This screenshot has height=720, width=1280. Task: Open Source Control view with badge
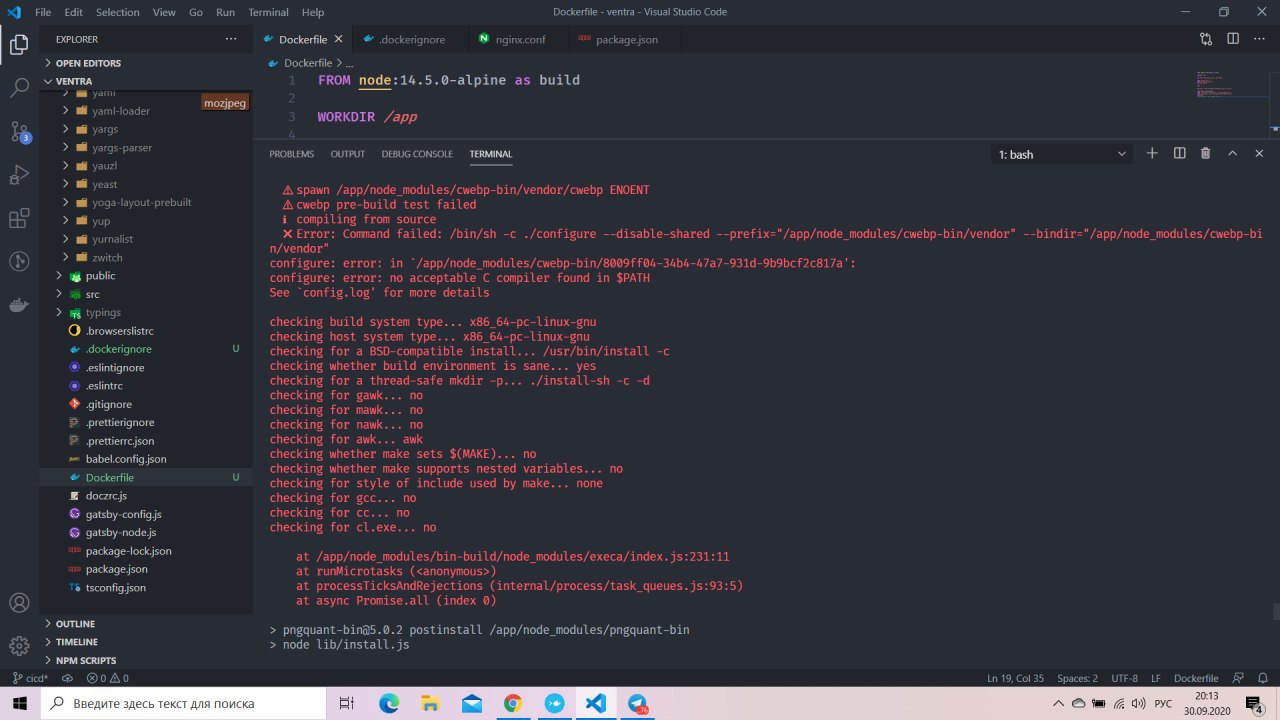pyautogui.click(x=19, y=131)
